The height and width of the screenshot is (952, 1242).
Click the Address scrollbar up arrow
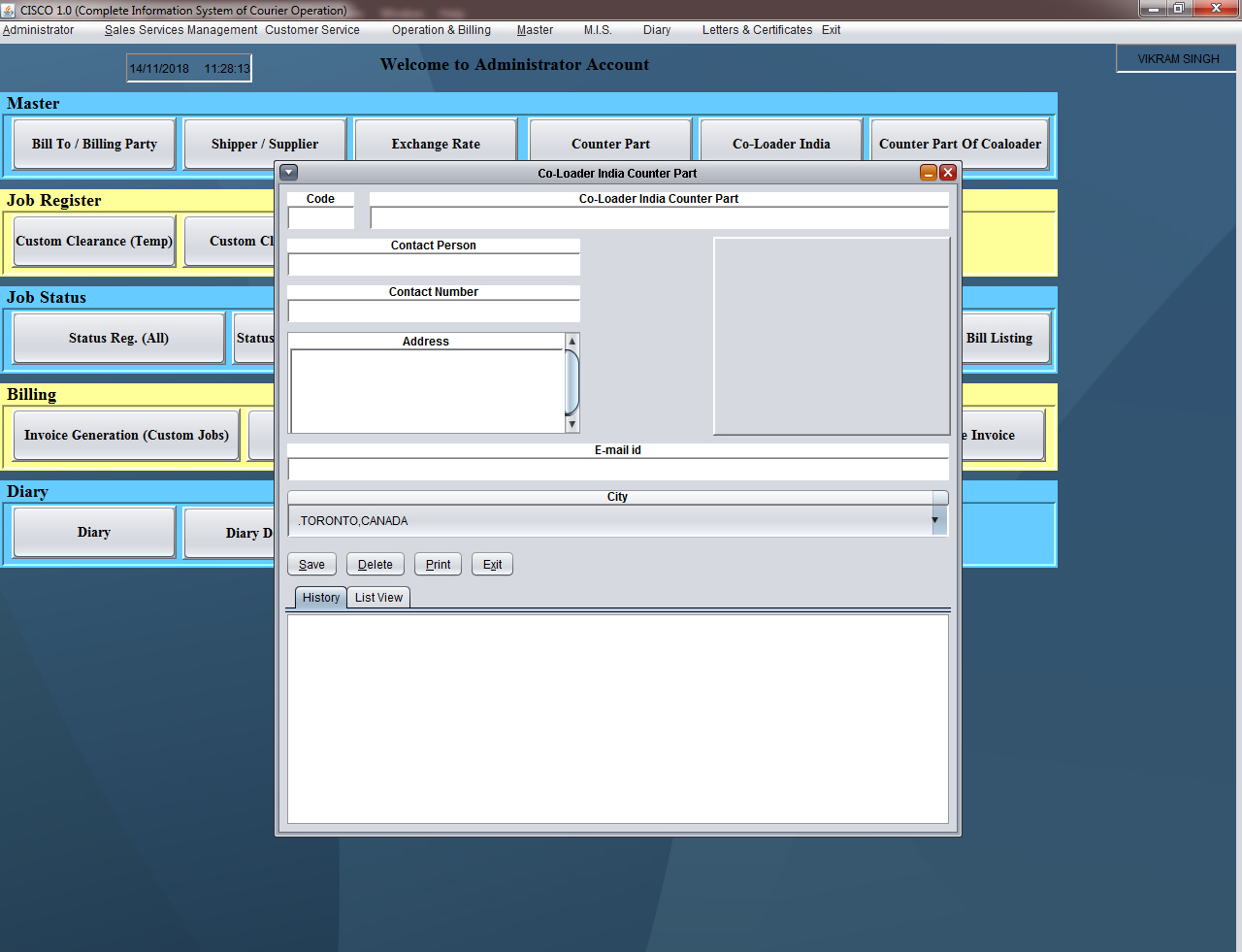[572, 341]
